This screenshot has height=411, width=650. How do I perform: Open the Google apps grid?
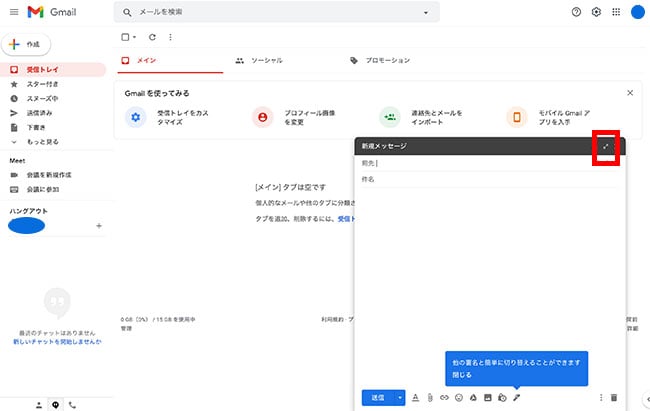616,12
